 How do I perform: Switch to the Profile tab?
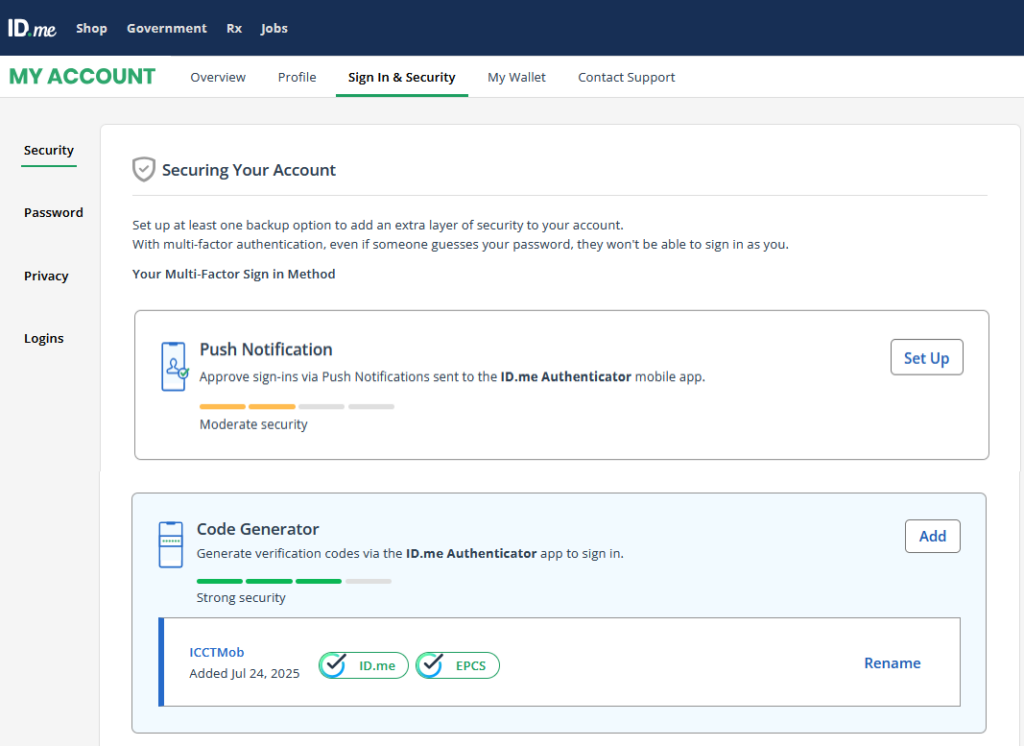click(297, 77)
